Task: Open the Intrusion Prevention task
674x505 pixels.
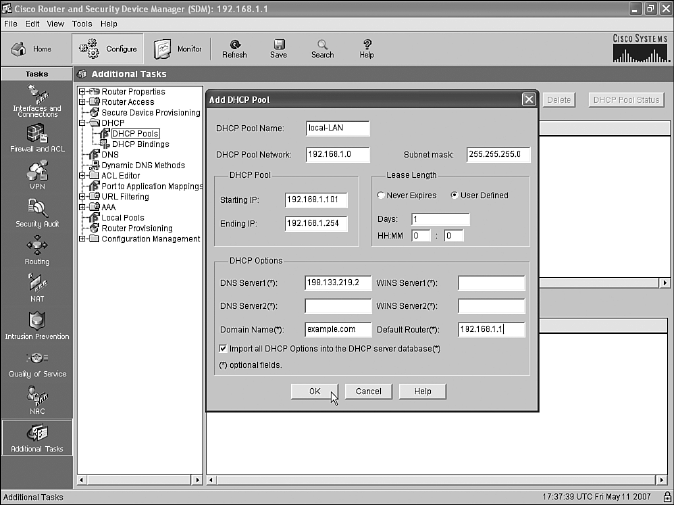Action: pos(37,326)
